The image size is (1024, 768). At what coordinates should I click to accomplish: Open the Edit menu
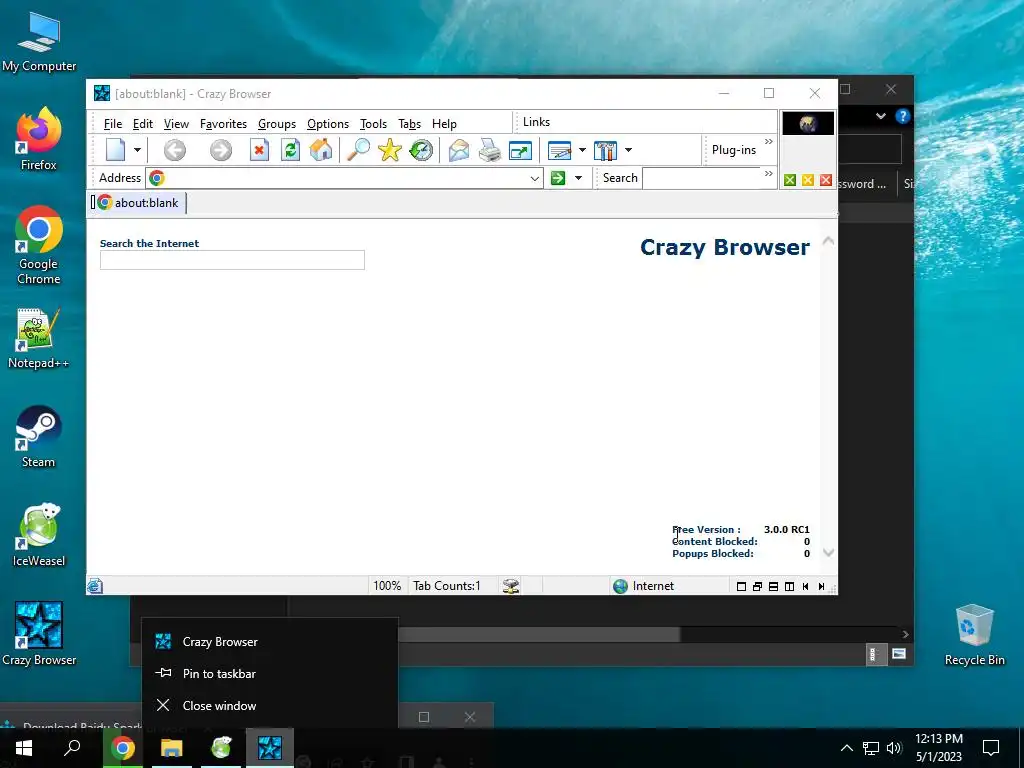point(142,123)
